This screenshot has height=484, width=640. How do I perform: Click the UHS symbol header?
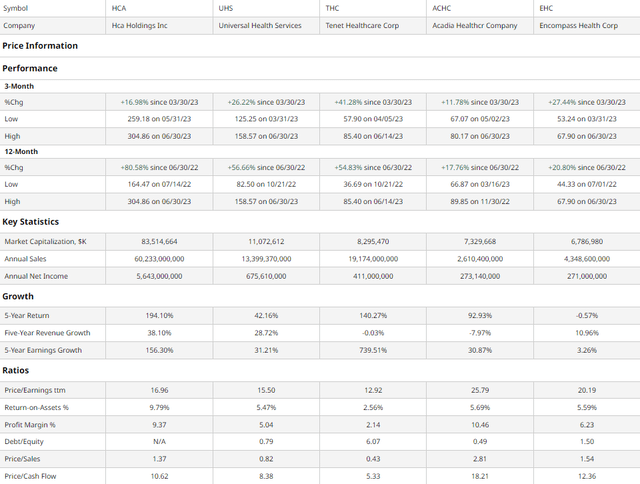coord(226,8)
